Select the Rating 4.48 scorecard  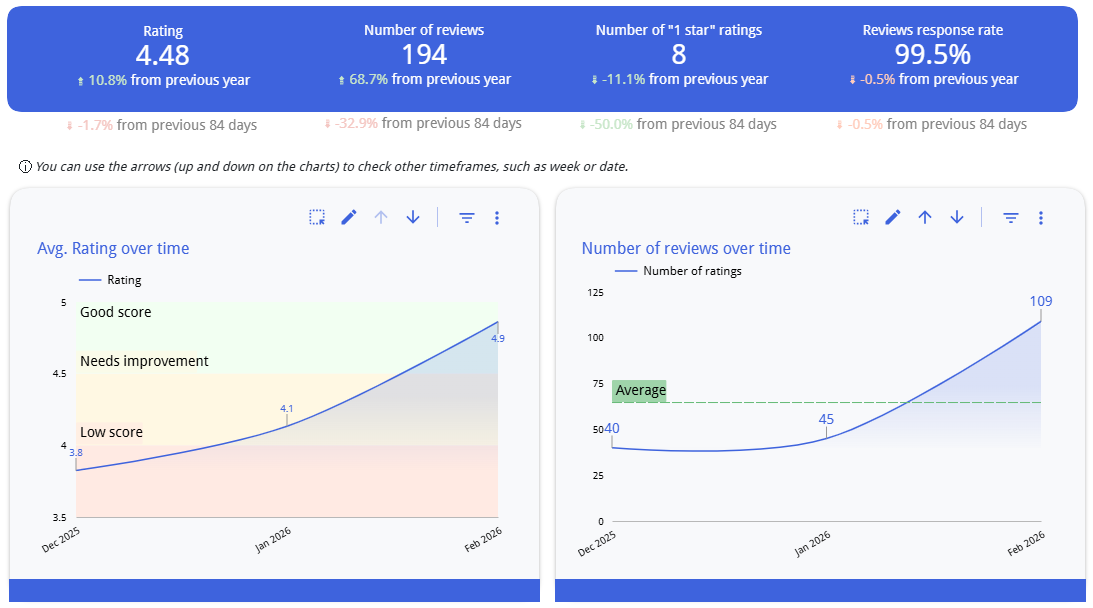(x=164, y=56)
